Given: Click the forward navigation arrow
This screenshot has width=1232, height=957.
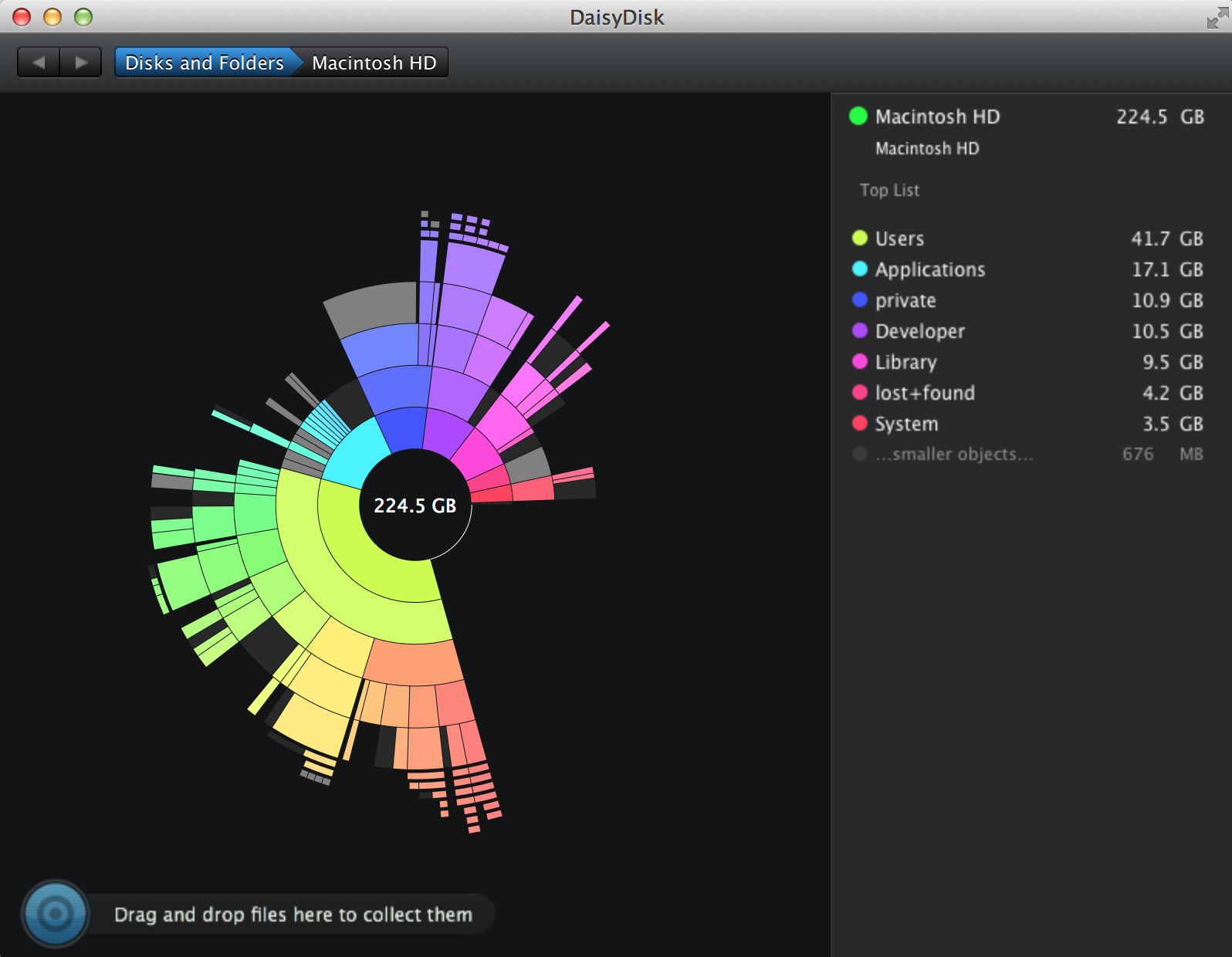Looking at the screenshot, I should tap(81, 63).
